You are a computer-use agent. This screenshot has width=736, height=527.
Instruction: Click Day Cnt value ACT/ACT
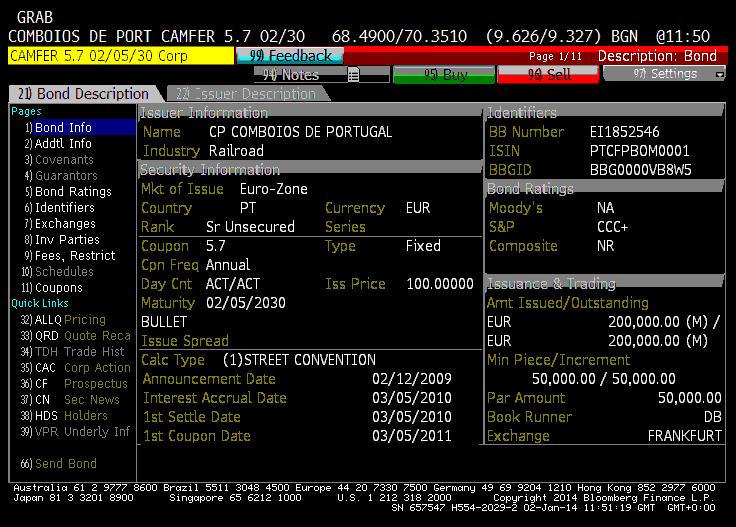click(x=232, y=284)
